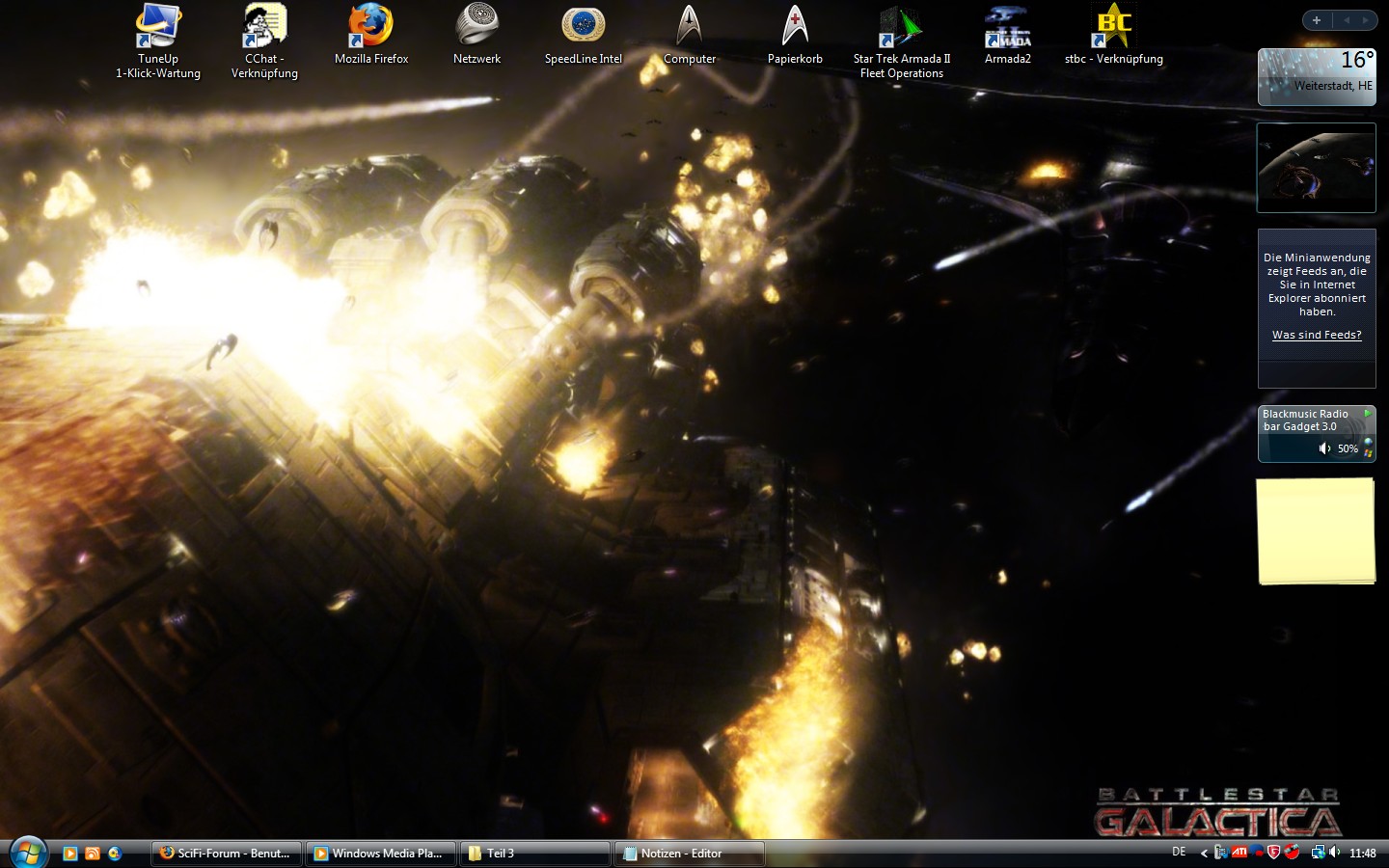Open the Mozilla Firefox desktop shortcut
This screenshot has width=1389, height=868.
[370, 27]
